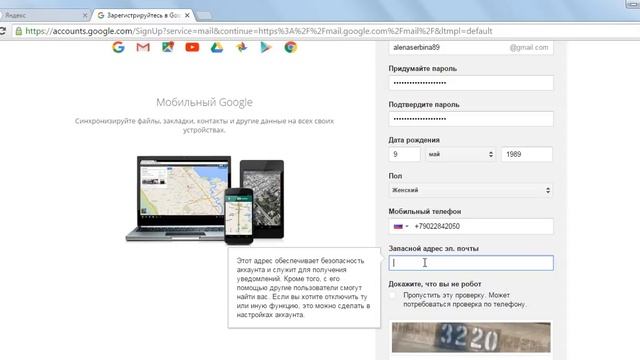This screenshot has height=360, width=640.
Task: Click the Google G logo icon
Action: [118, 47]
